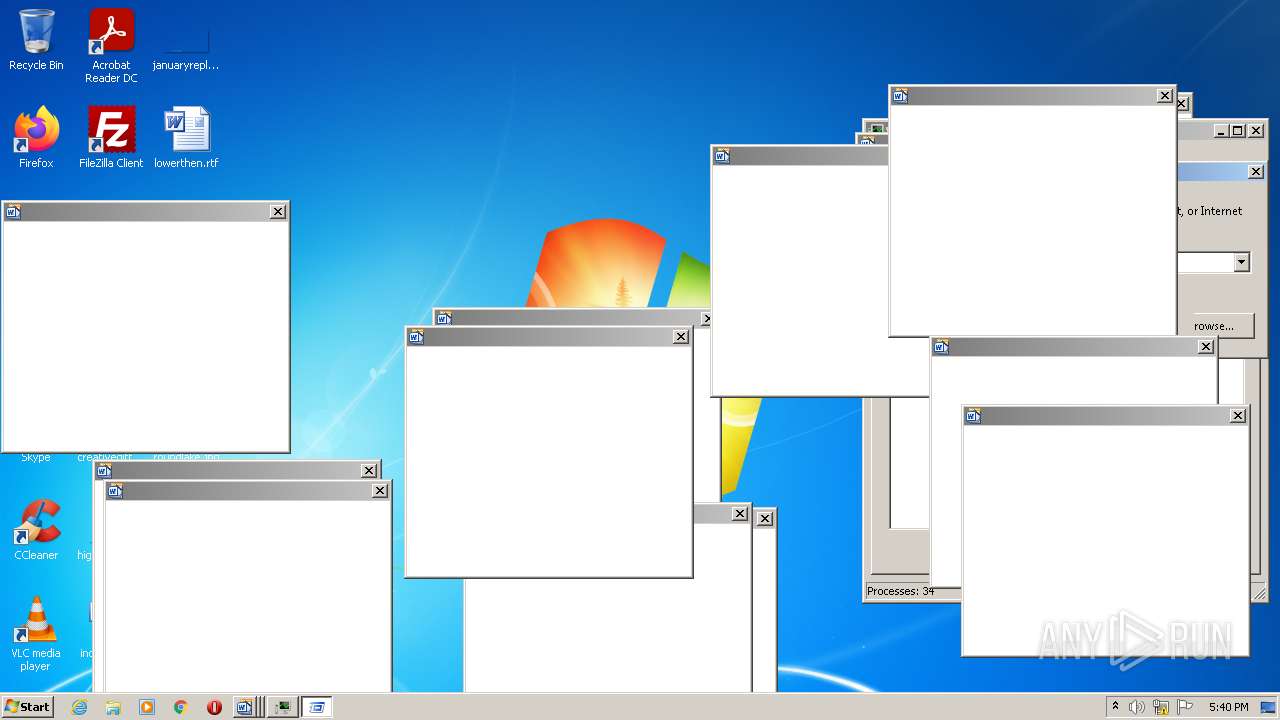Open the network status tray icon

1161,707
